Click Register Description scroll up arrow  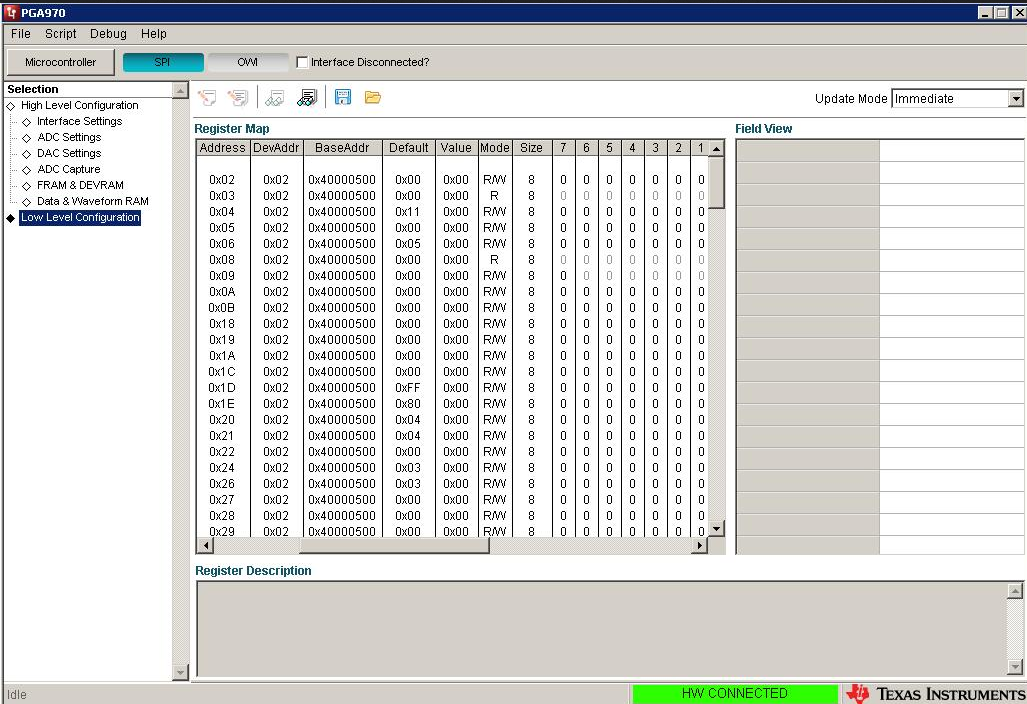point(1015,591)
